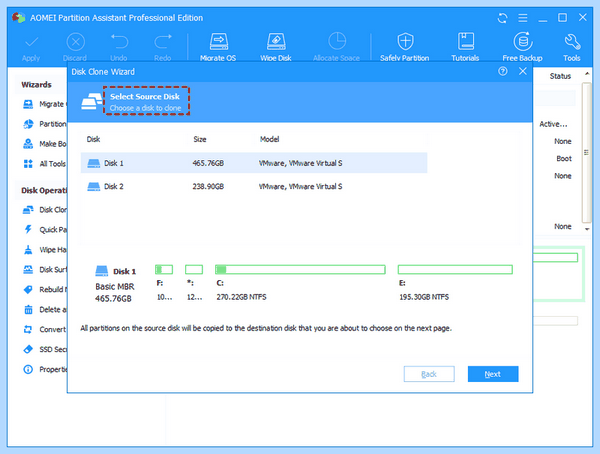
Task: Click the Disk Clone sidebar icon
Action: coord(28,210)
